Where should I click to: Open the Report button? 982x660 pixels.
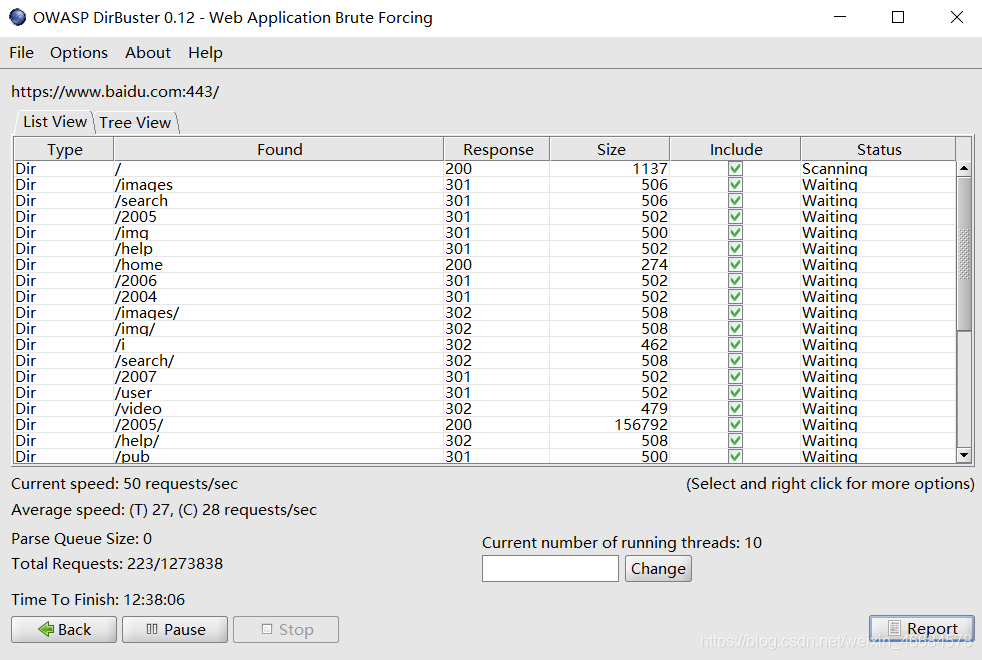[x=922, y=628]
